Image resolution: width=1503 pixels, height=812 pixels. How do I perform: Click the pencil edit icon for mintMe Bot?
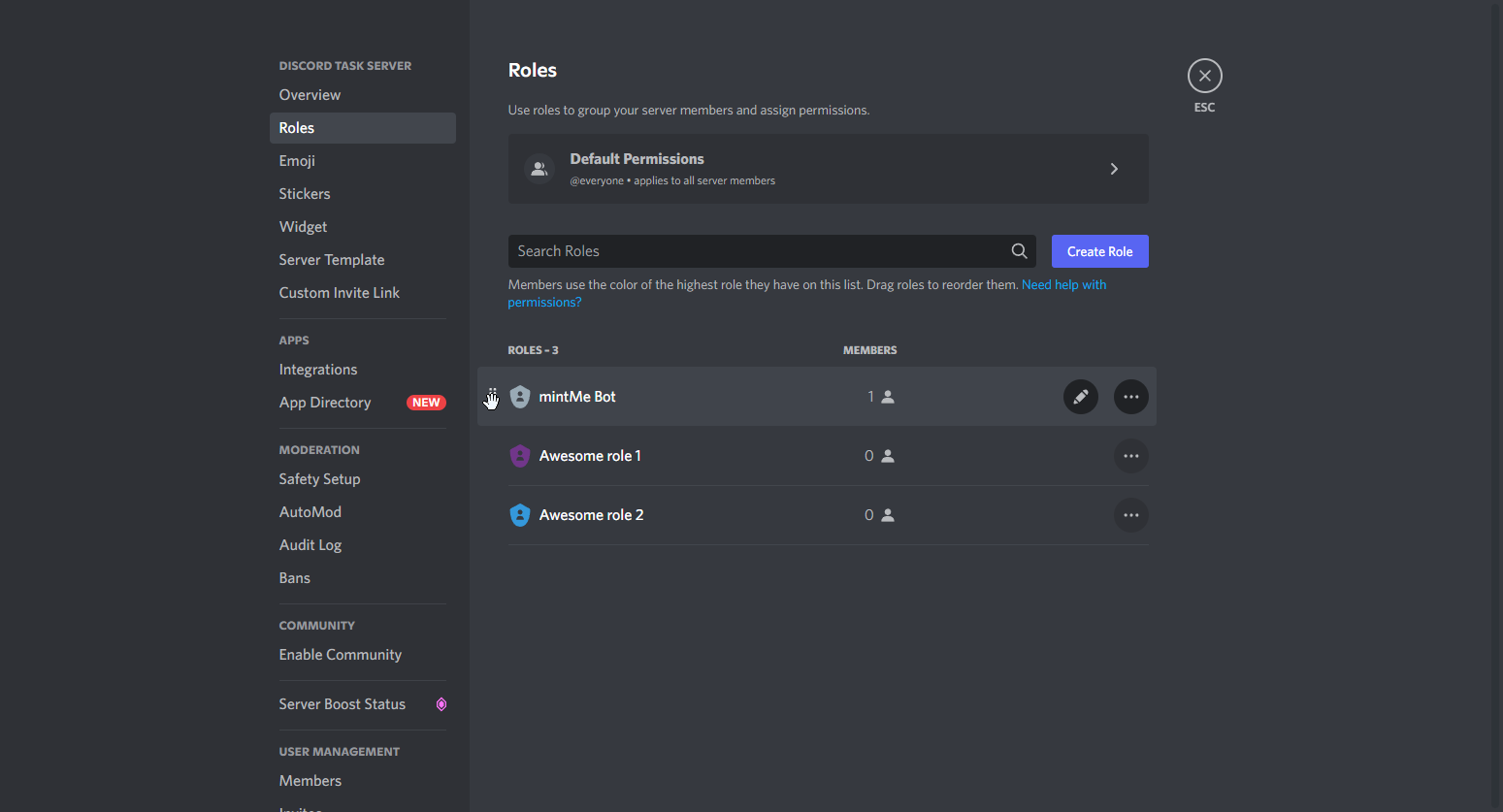pyautogui.click(x=1080, y=397)
